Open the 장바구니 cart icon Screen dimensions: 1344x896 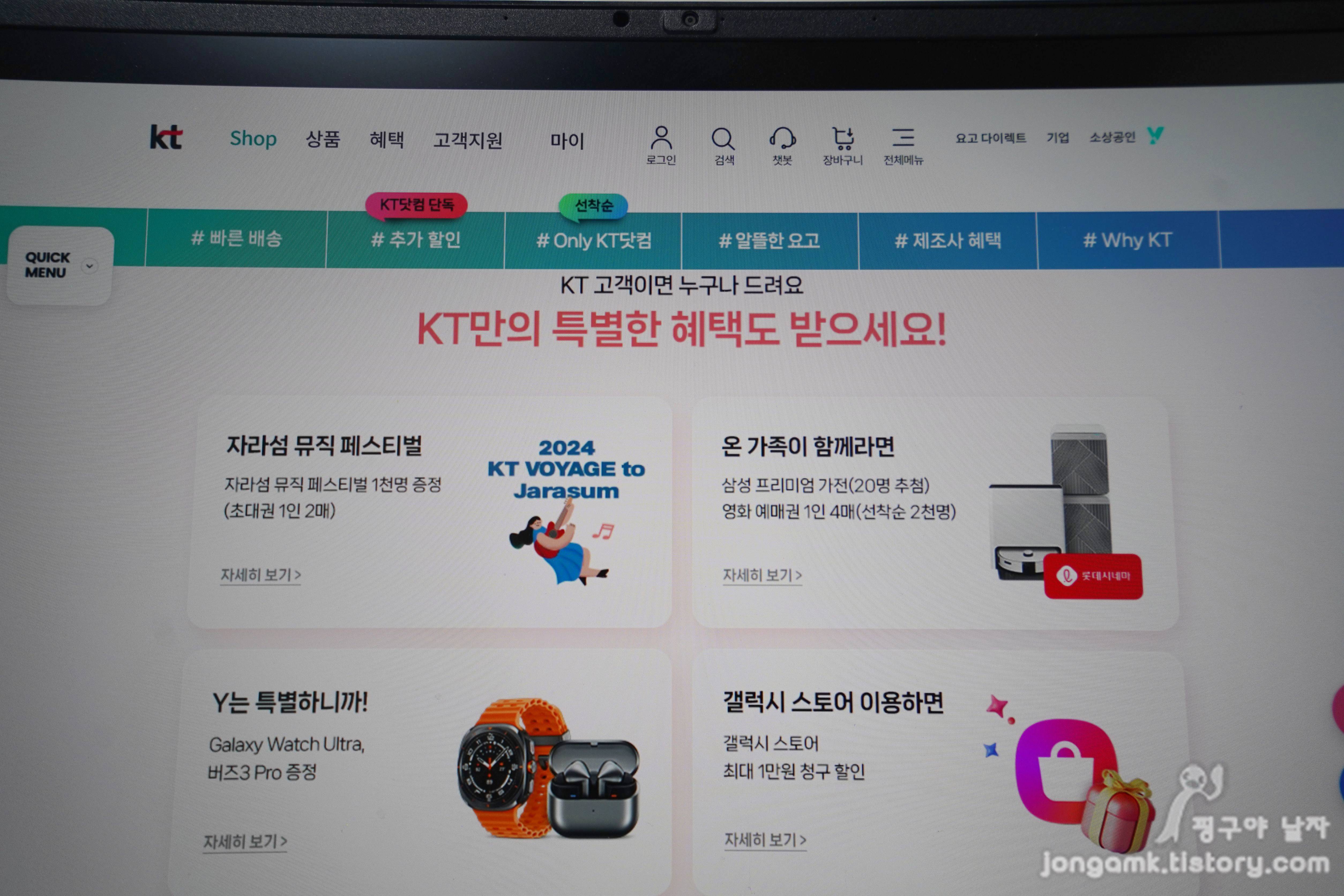pos(843,139)
